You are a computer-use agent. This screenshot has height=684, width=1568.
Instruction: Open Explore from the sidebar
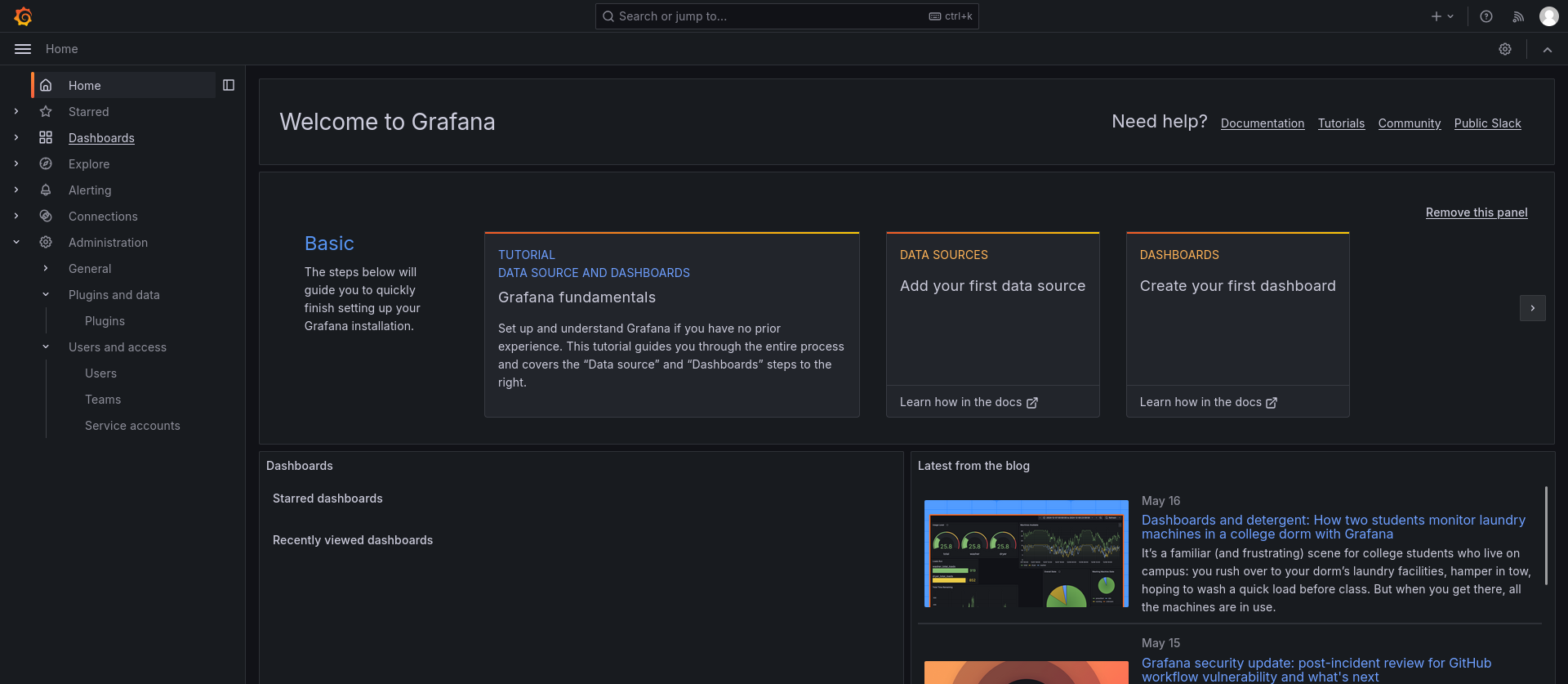(89, 164)
